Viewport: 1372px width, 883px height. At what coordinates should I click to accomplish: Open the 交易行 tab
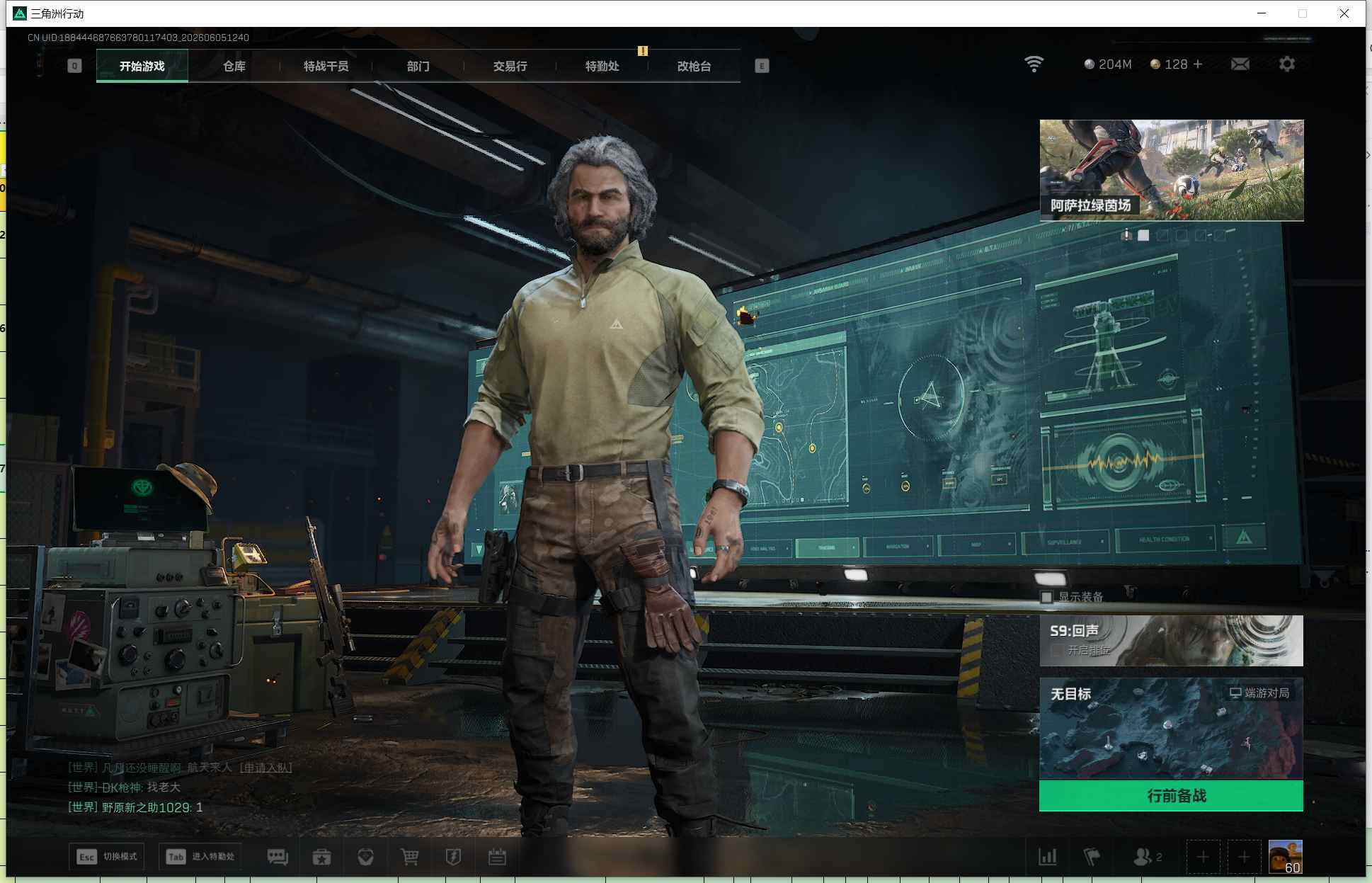point(510,66)
